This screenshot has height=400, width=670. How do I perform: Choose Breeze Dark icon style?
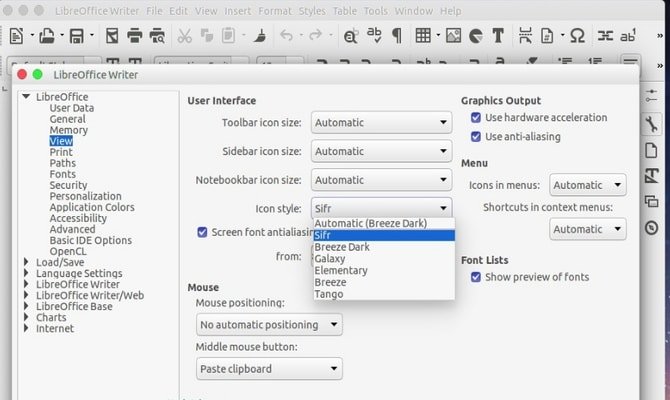click(x=384, y=247)
